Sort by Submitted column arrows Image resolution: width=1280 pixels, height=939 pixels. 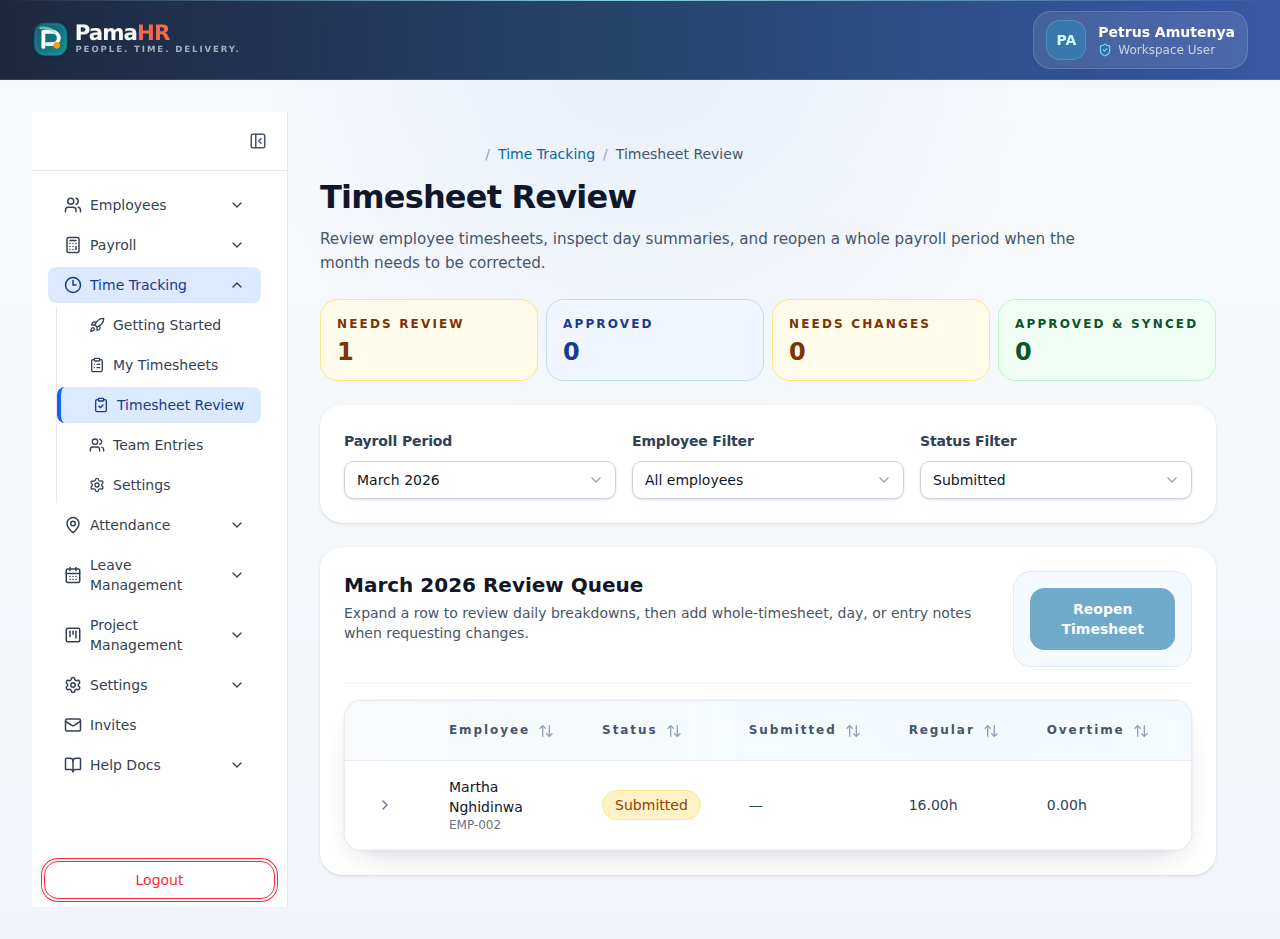point(853,731)
